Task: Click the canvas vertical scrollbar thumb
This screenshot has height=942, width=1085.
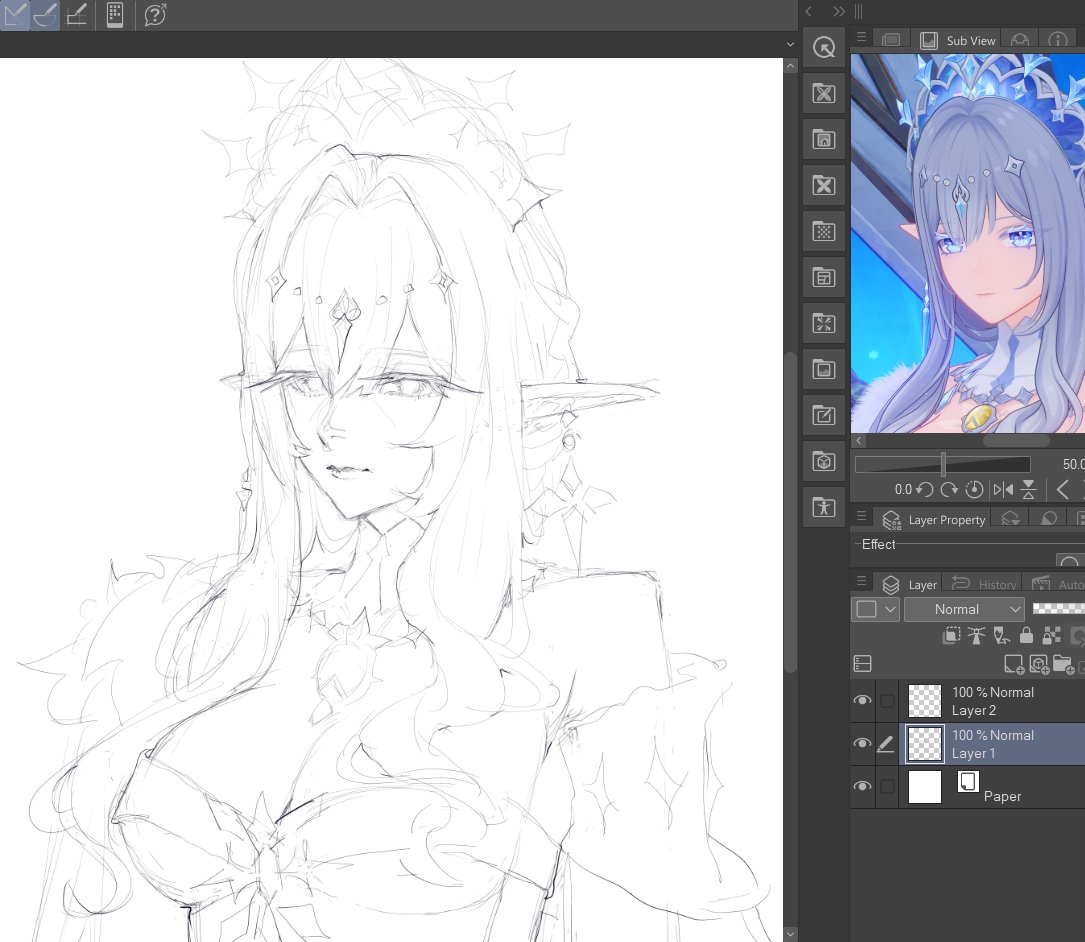Action: tap(790, 512)
